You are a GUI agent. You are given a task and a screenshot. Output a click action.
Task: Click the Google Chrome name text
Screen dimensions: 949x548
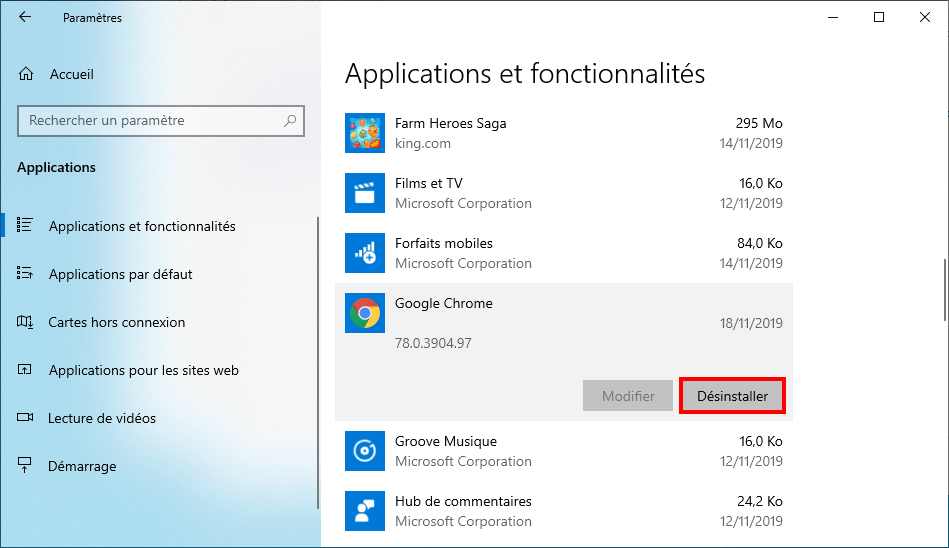coord(444,303)
